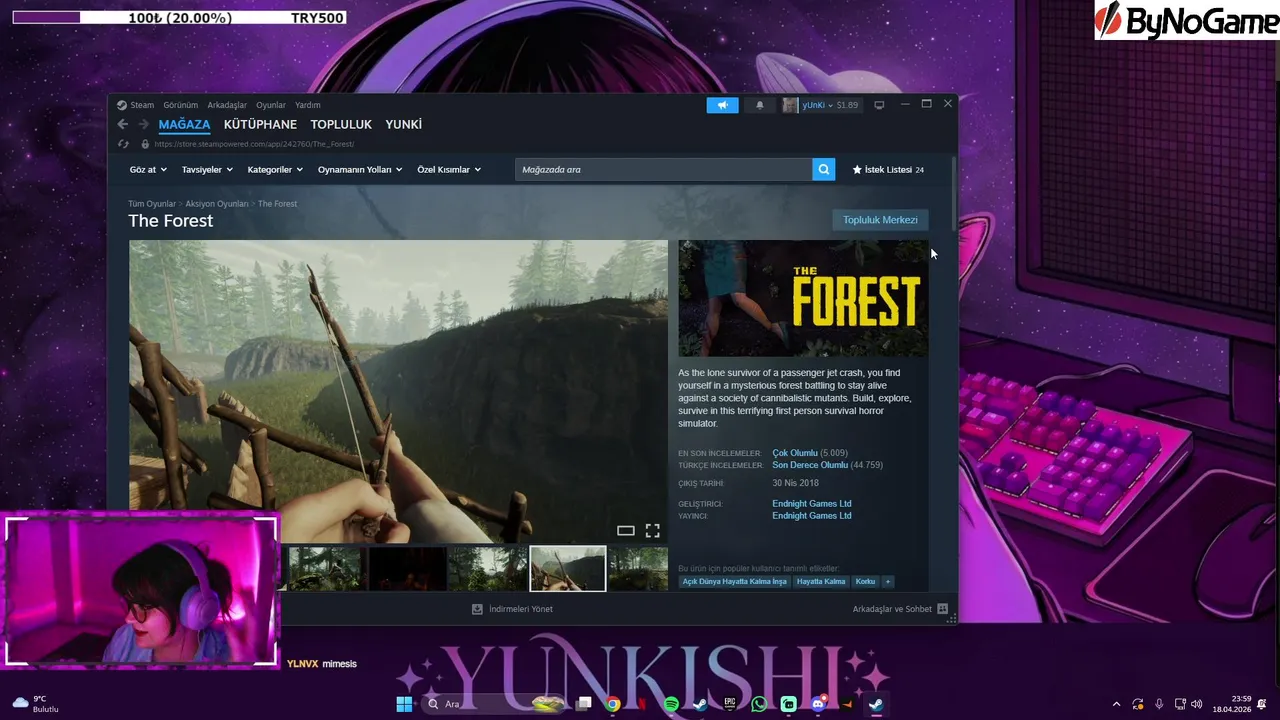The width and height of the screenshot is (1280, 720).
Task: Expand the Tavsiyeler dropdown
Action: (x=207, y=170)
